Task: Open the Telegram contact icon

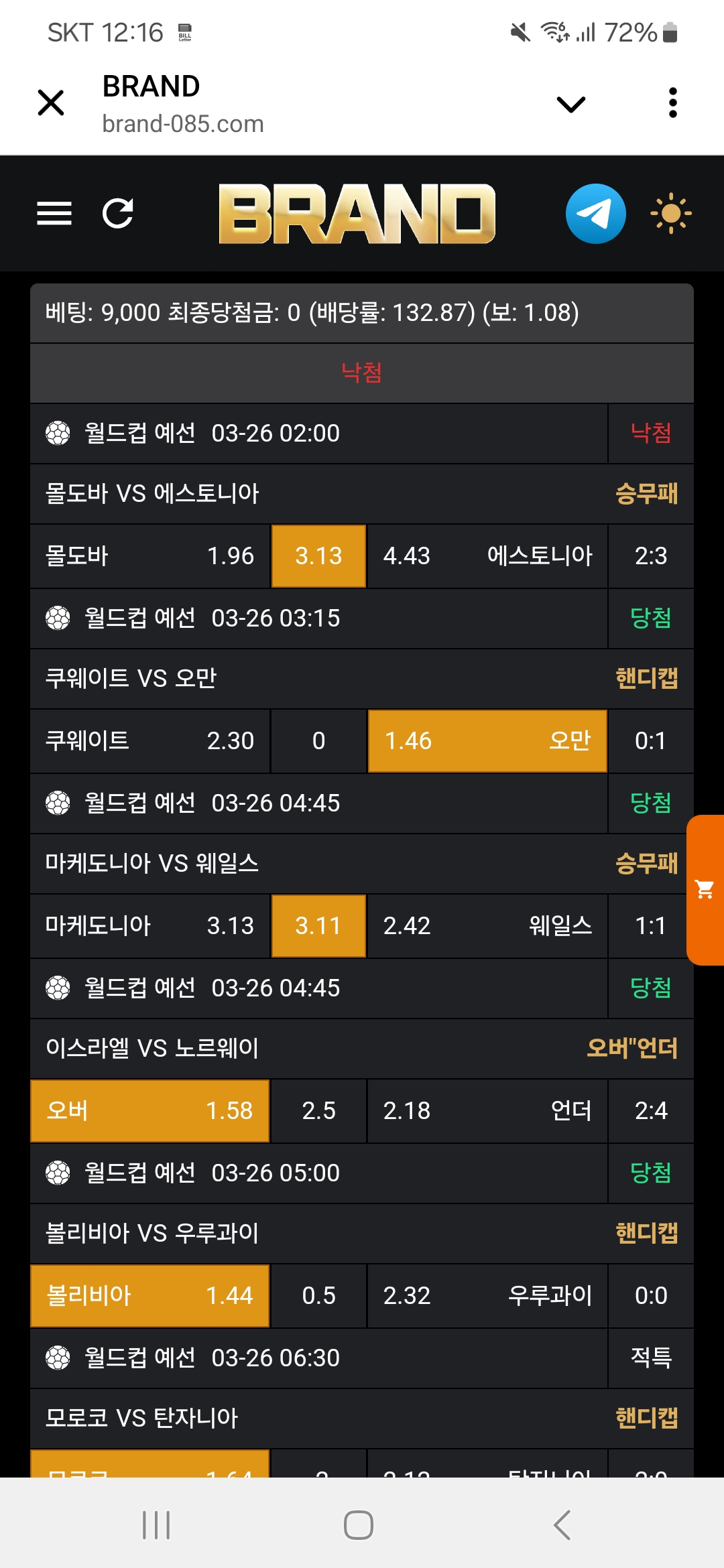Action: click(x=595, y=214)
